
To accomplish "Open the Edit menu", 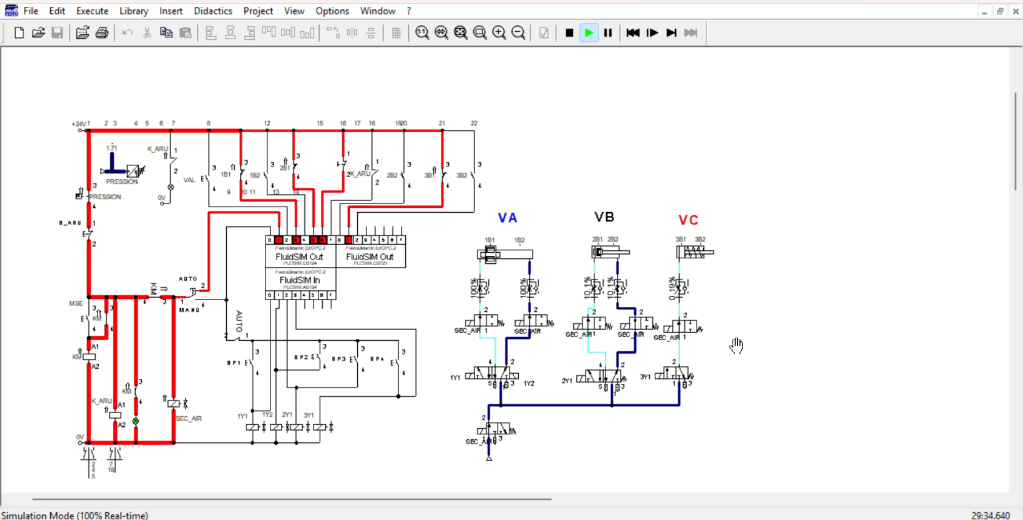I will click(57, 11).
